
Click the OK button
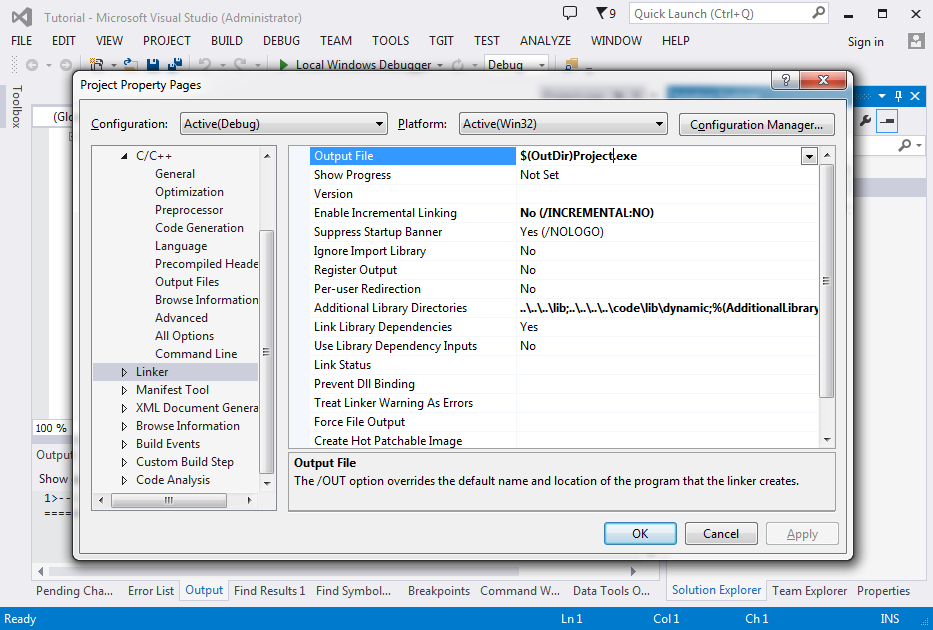click(640, 534)
